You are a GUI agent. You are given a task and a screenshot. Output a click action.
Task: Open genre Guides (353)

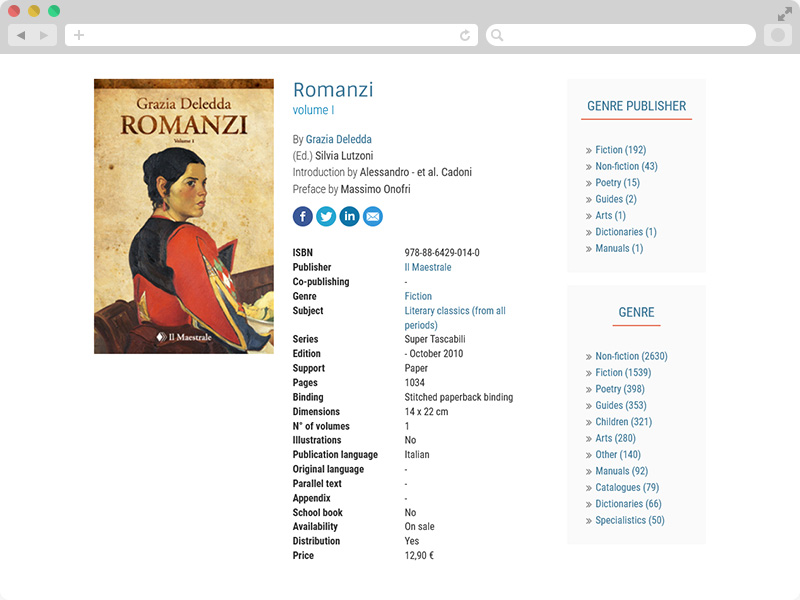click(x=620, y=405)
